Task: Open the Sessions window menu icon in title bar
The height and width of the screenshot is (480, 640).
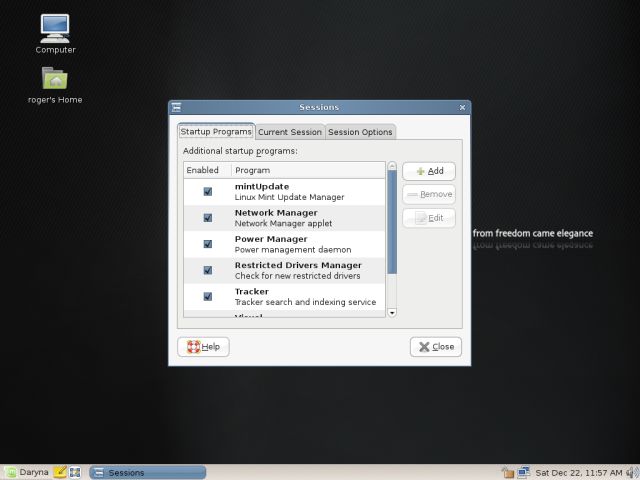Action: point(176,107)
